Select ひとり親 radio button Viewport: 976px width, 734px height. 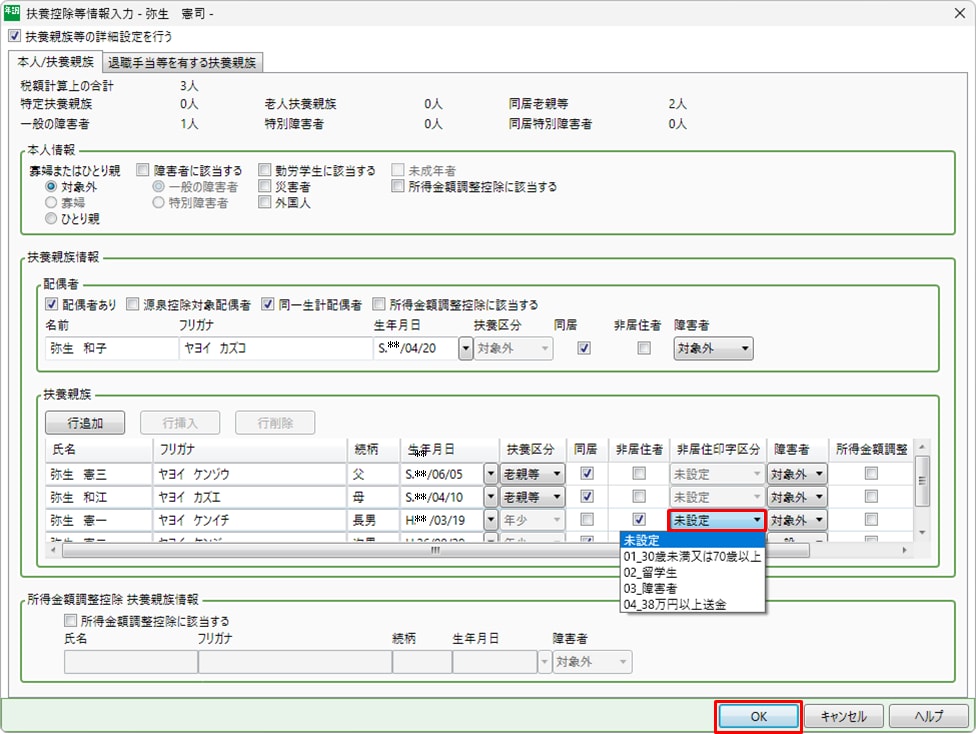pos(51,218)
